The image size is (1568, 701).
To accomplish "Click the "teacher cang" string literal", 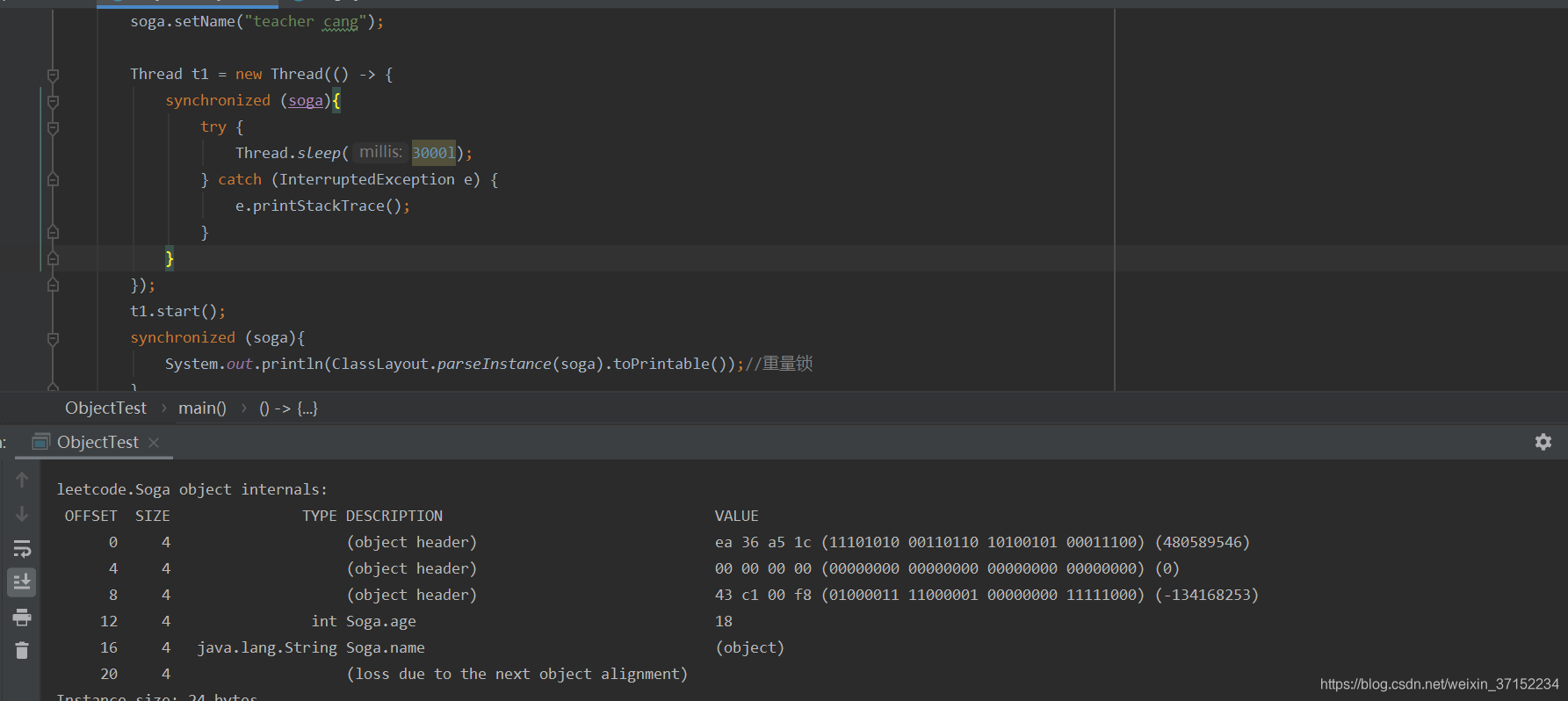I will pyautogui.click(x=306, y=21).
